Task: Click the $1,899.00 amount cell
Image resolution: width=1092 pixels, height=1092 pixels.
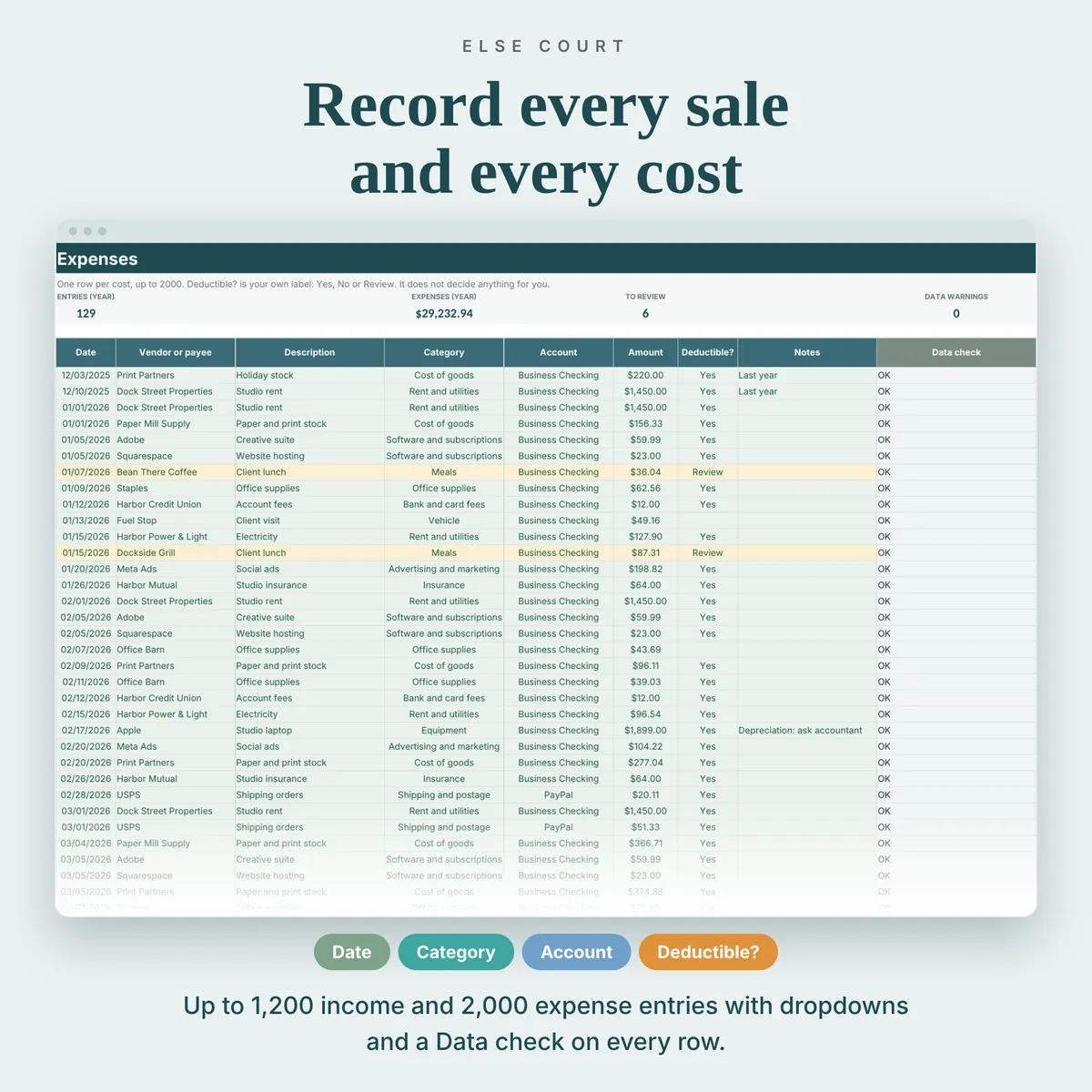Action: (645, 730)
